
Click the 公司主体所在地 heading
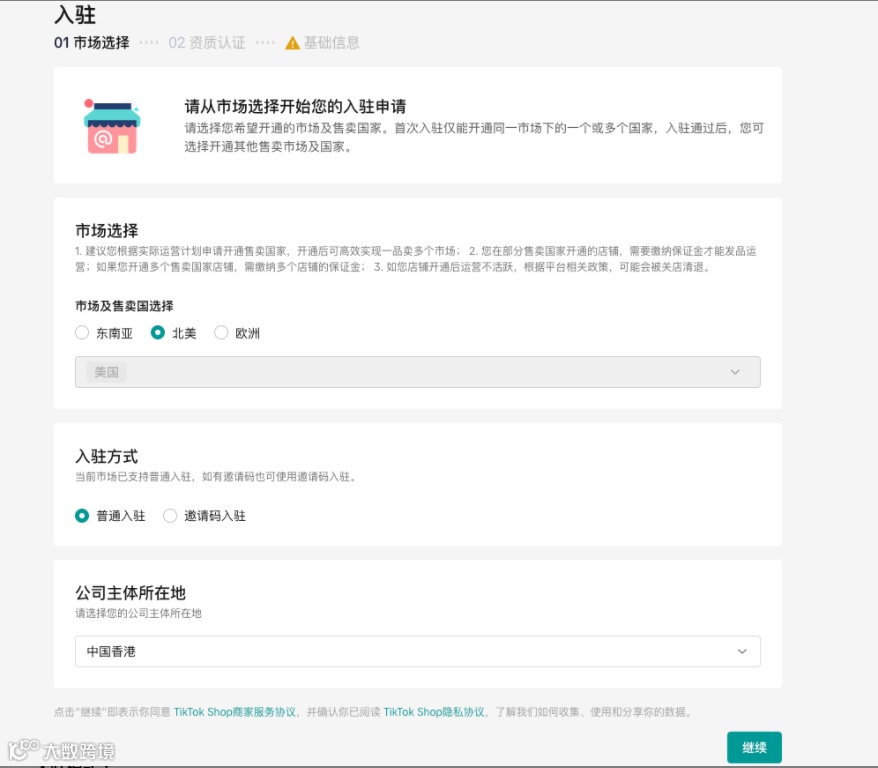click(x=130, y=593)
